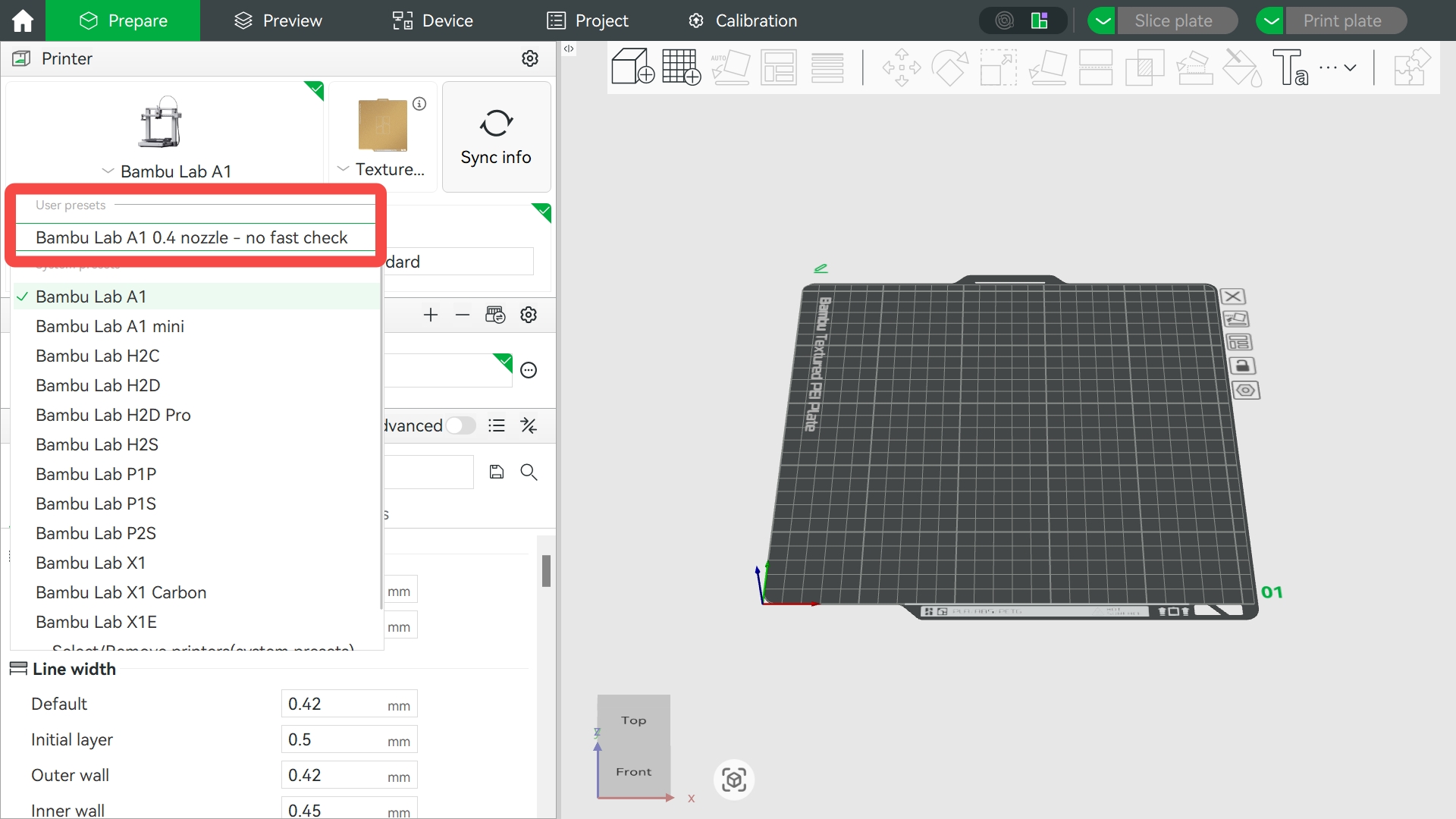Screen dimensions: 1456x819
Task: Select Bambu Lab P1S preset
Action: pyautogui.click(x=195, y=504)
